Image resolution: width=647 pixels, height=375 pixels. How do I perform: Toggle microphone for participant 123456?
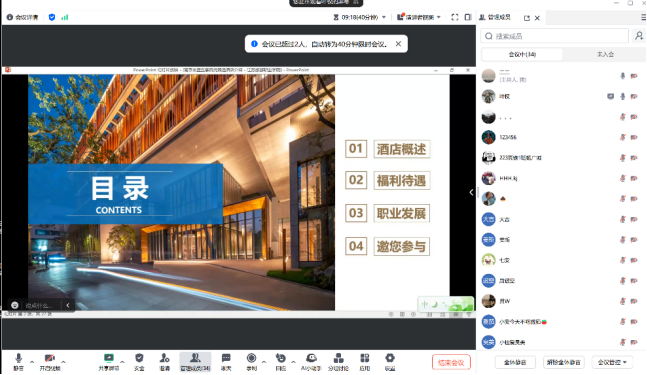[x=623, y=137]
